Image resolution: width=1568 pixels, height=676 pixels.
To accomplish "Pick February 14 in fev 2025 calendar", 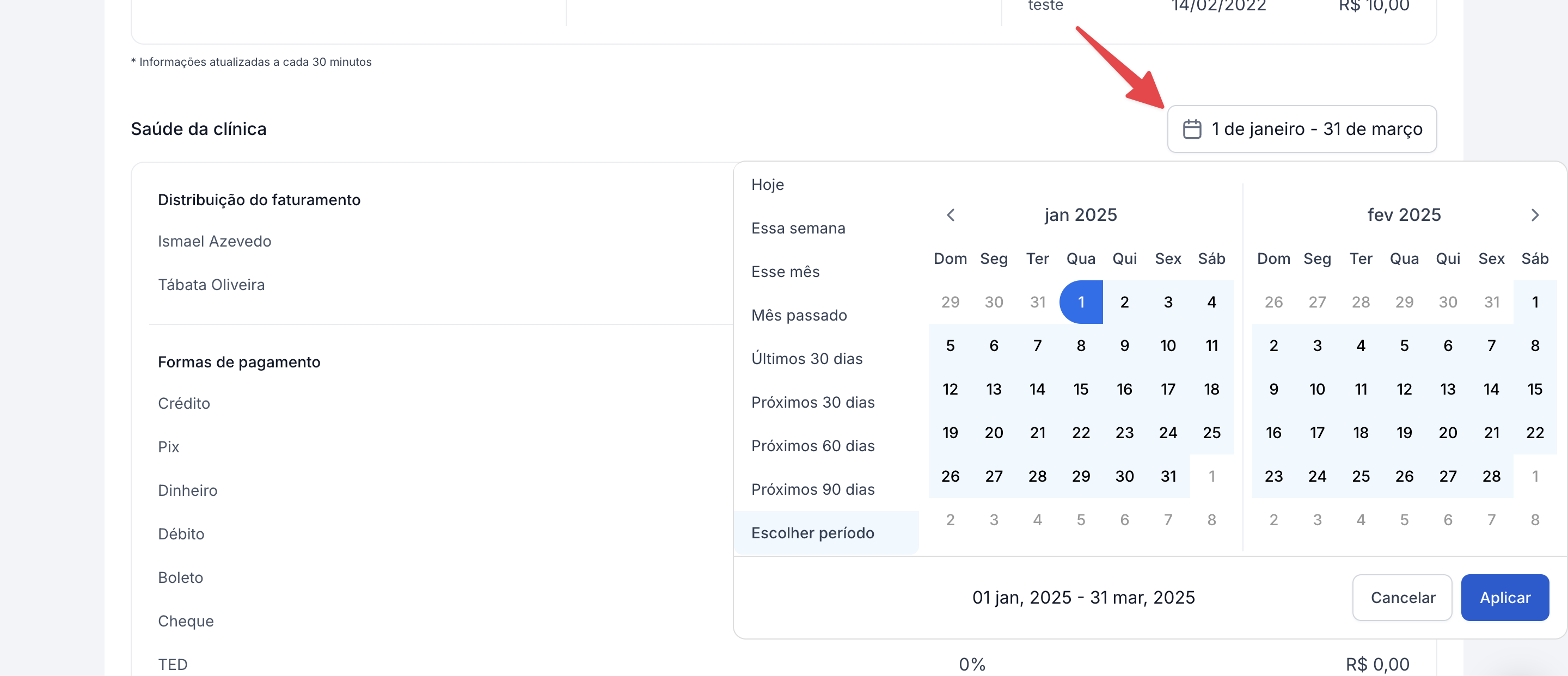I will click(1491, 389).
